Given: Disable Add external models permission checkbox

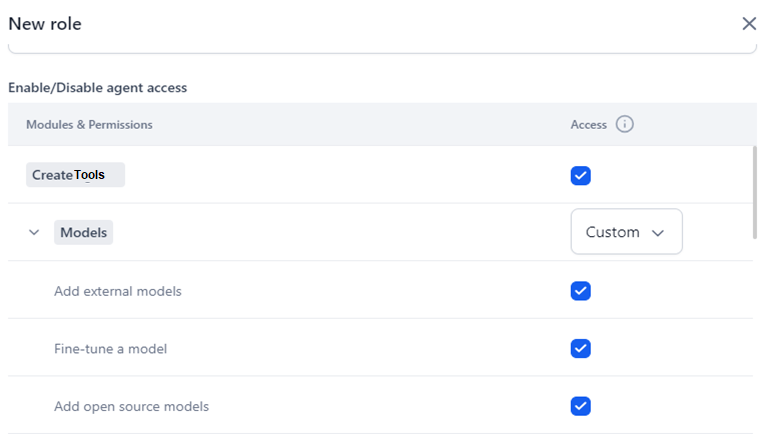Looking at the screenshot, I should (580, 291).
